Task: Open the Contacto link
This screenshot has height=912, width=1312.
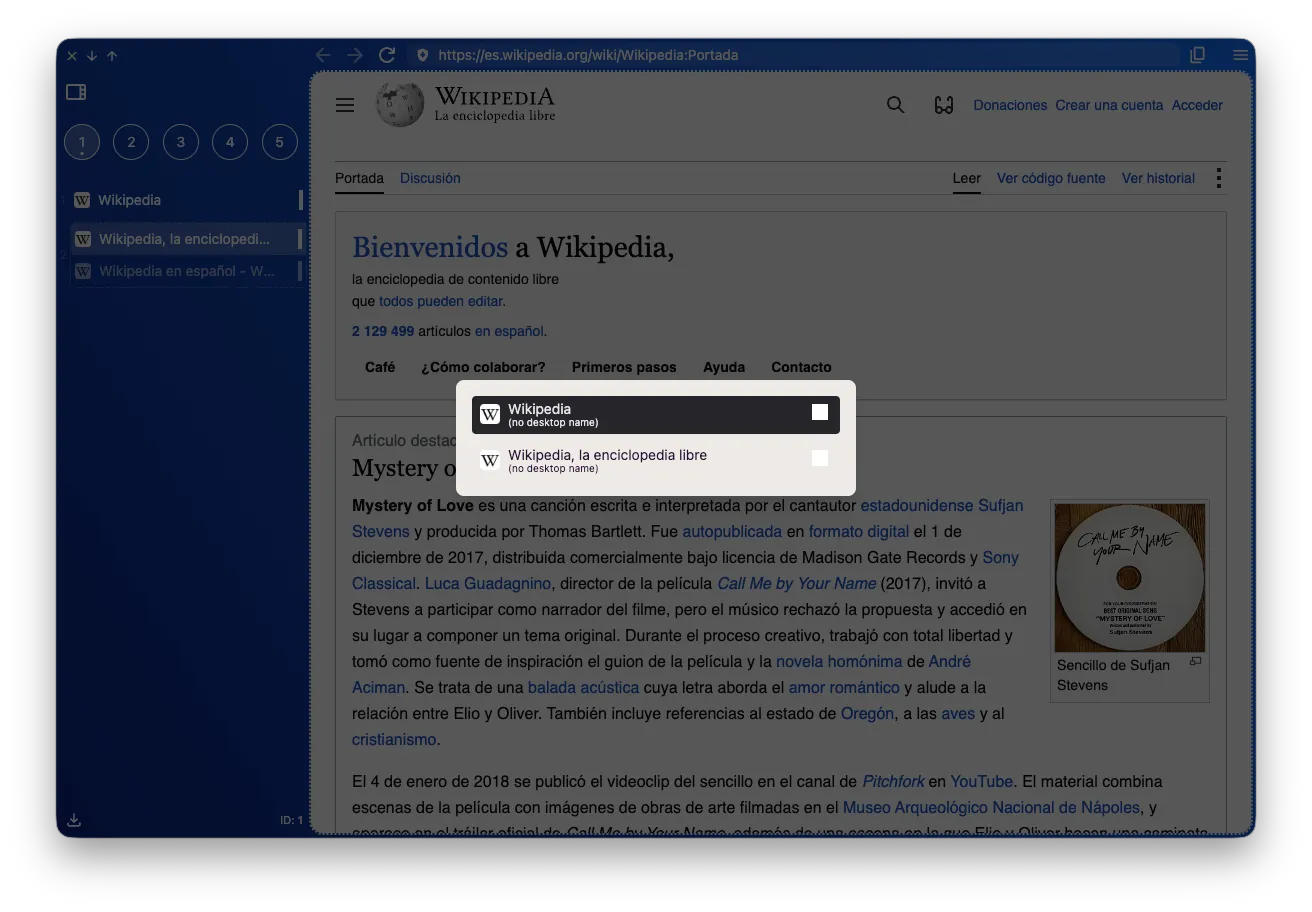Action: pos(801,367)
